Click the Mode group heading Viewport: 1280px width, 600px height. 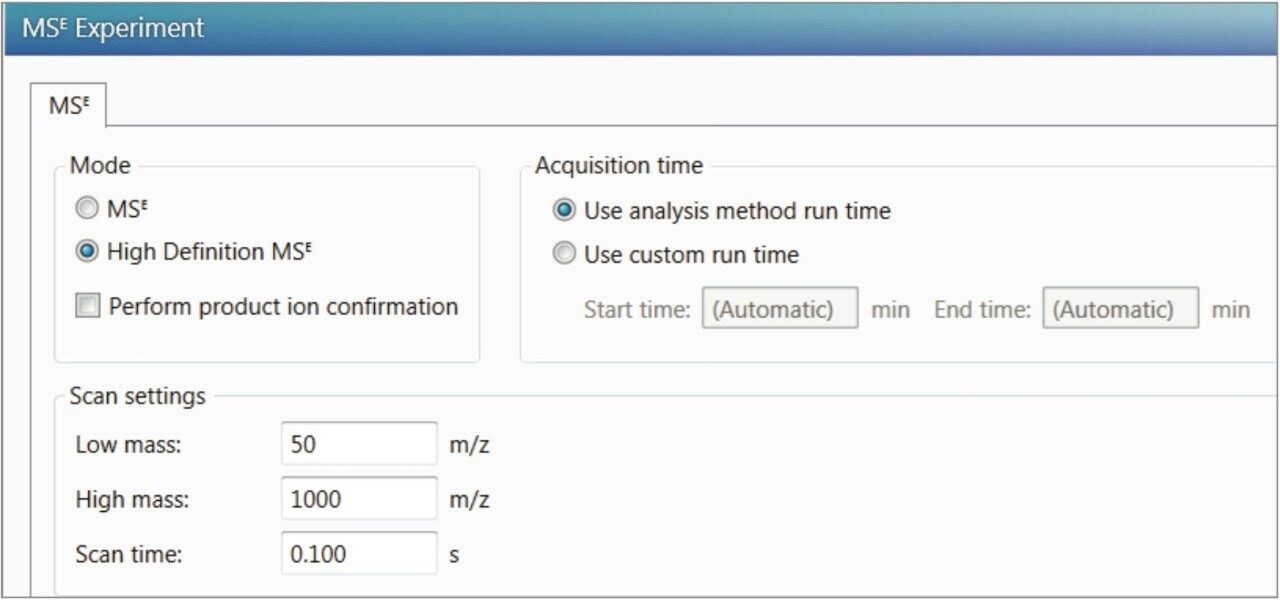[x=100, y=165]
